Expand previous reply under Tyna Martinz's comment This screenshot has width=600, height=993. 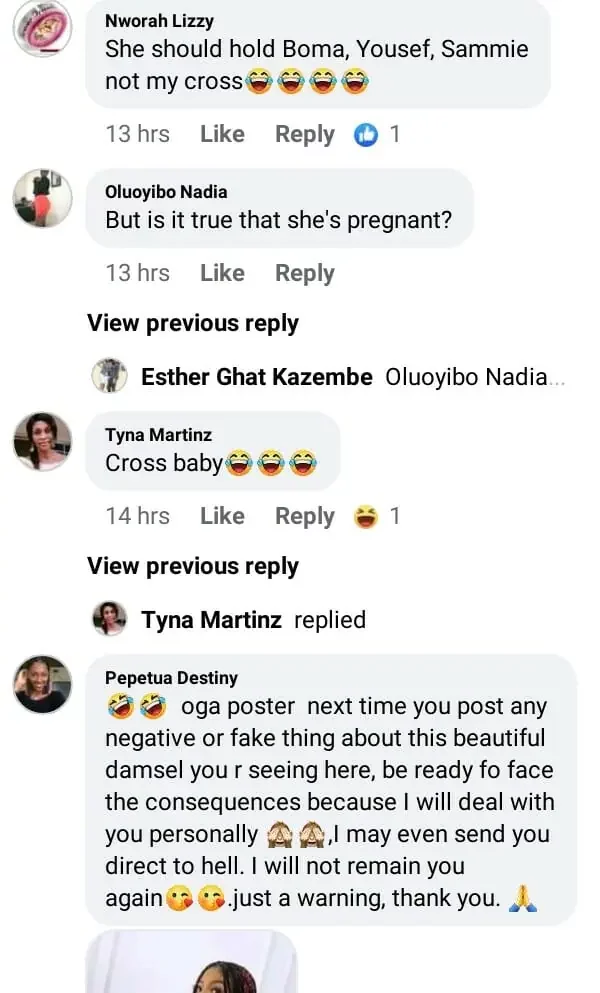tap(193, 566)
